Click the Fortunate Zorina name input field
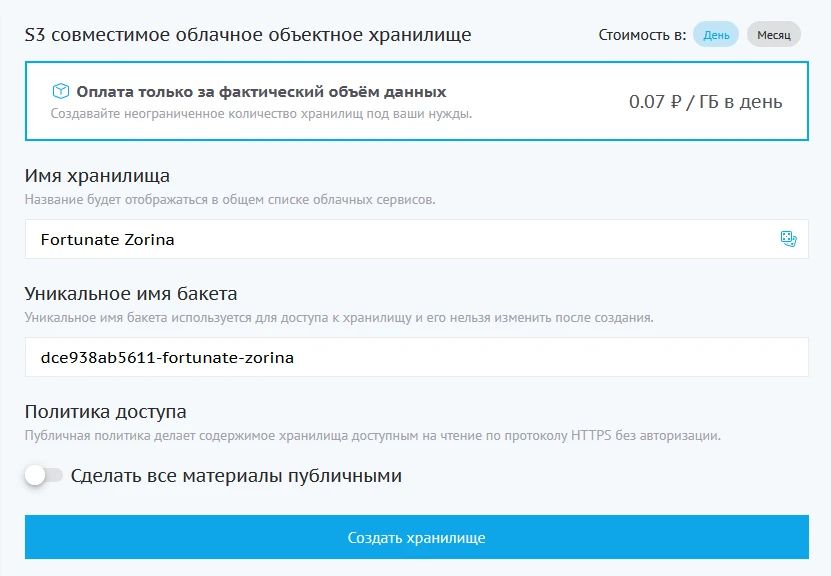The width and height of the screenshot is (831, 576). point(300,239)
